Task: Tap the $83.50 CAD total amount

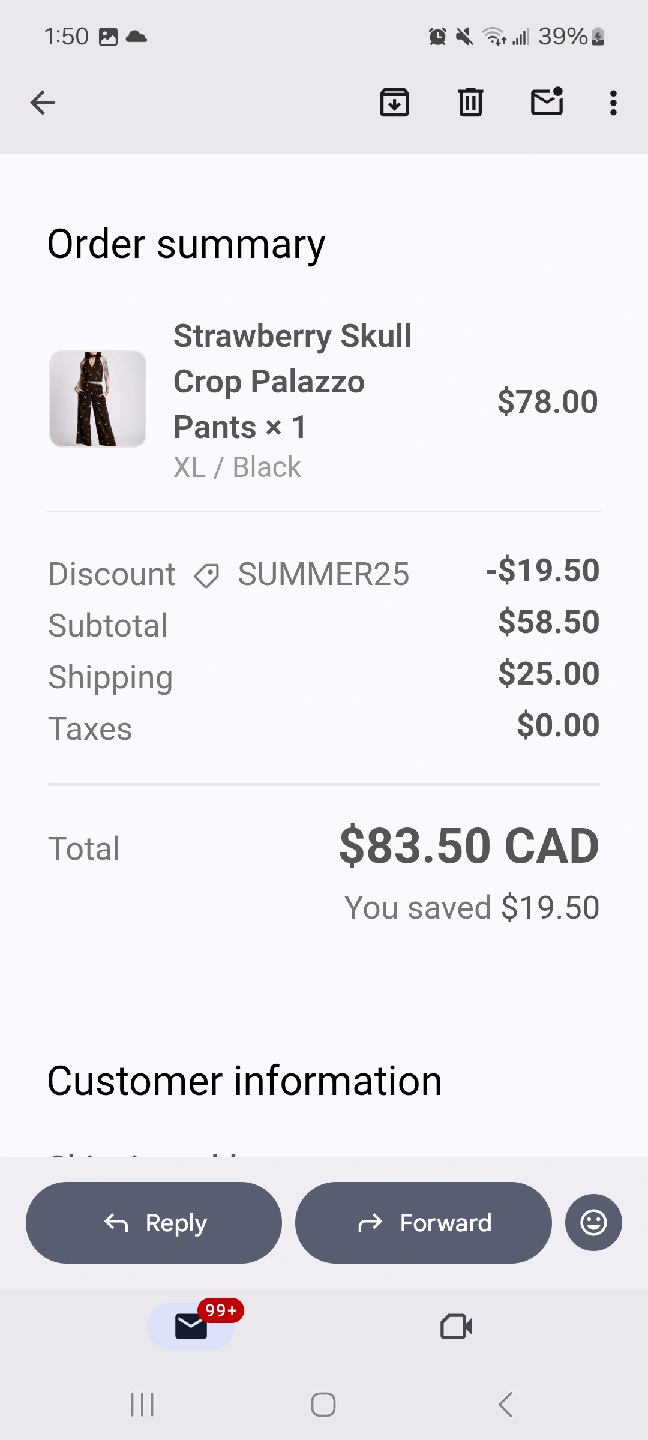Action: tap(468, 847)
